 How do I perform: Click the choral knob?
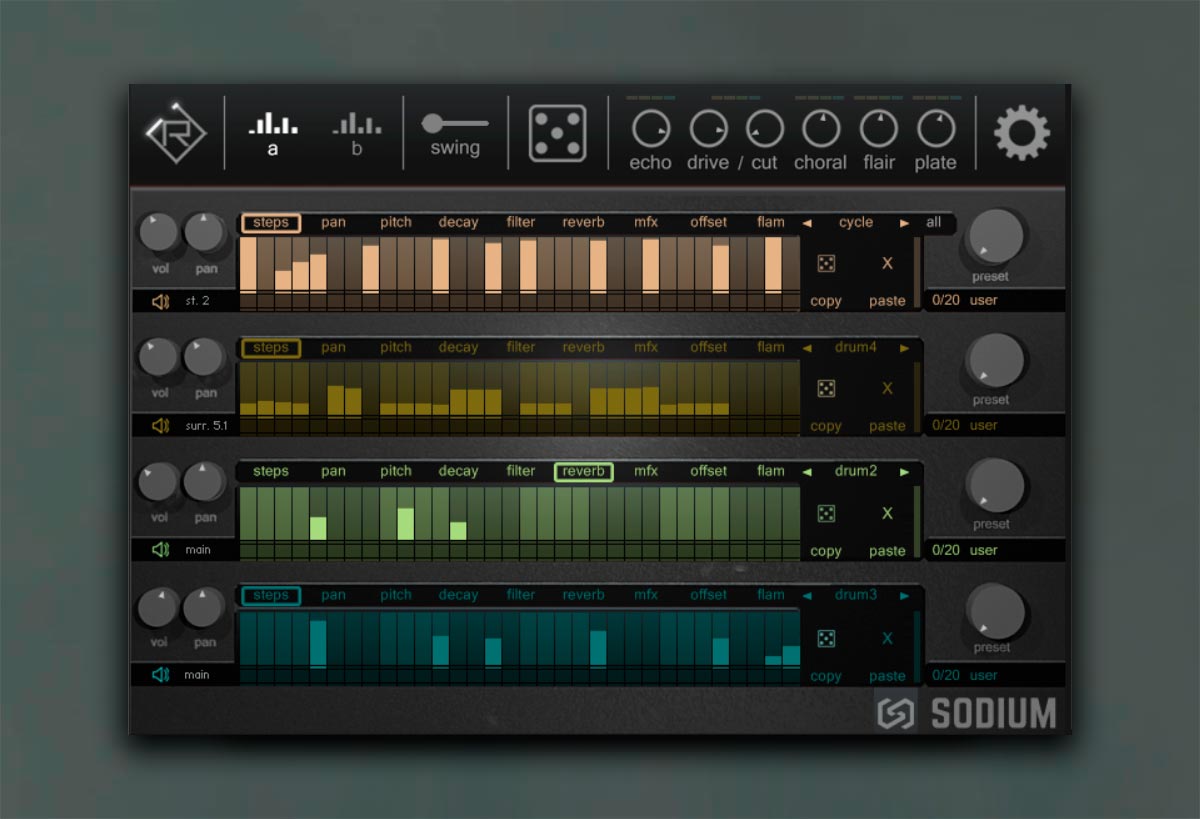click(x=821, y=129)
